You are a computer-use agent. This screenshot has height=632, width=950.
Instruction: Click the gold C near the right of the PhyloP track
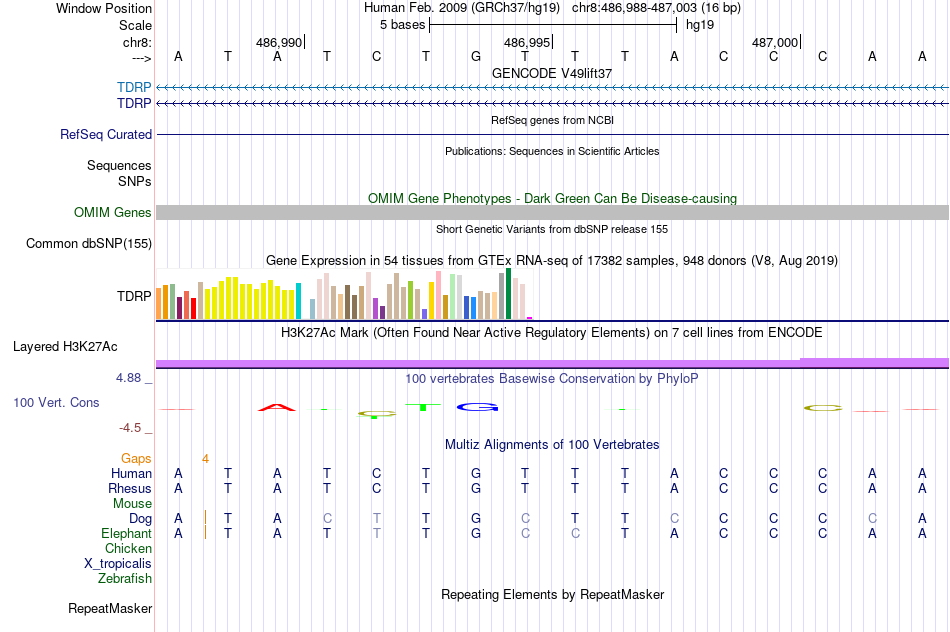(823, 408)
